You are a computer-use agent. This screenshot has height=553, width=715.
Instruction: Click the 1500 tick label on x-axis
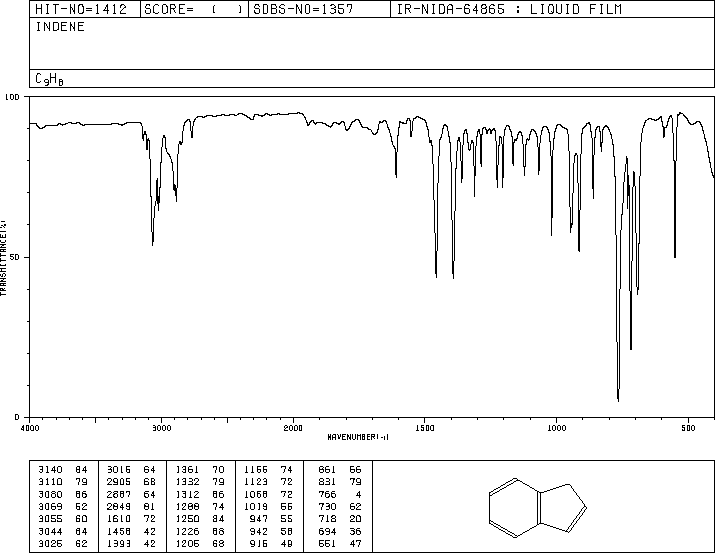(425, 428)
